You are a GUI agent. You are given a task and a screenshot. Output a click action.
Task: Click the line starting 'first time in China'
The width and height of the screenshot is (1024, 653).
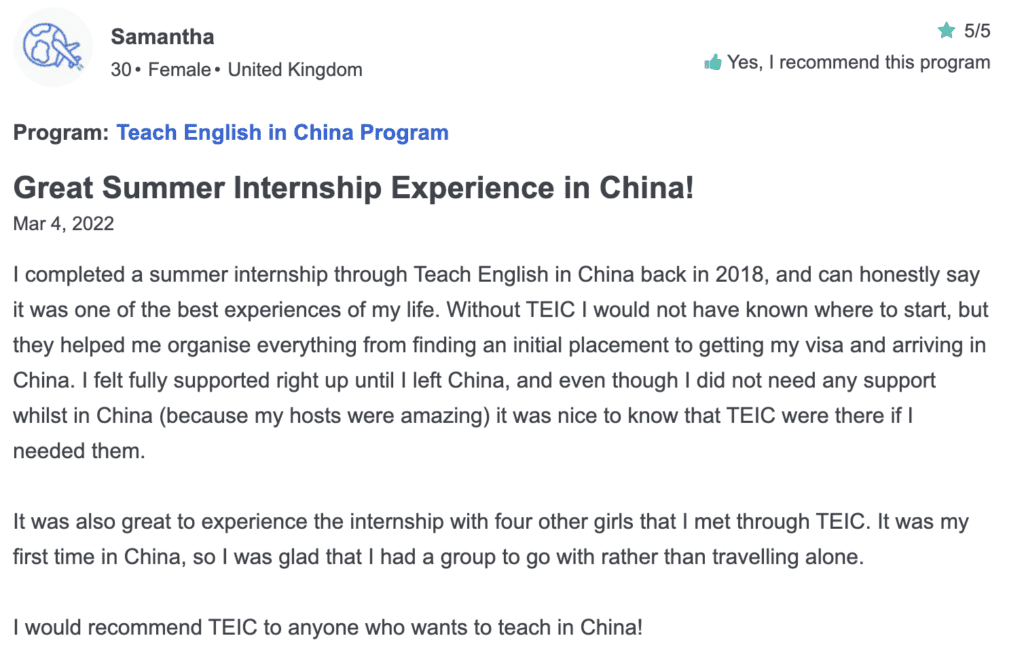point(438,557)
